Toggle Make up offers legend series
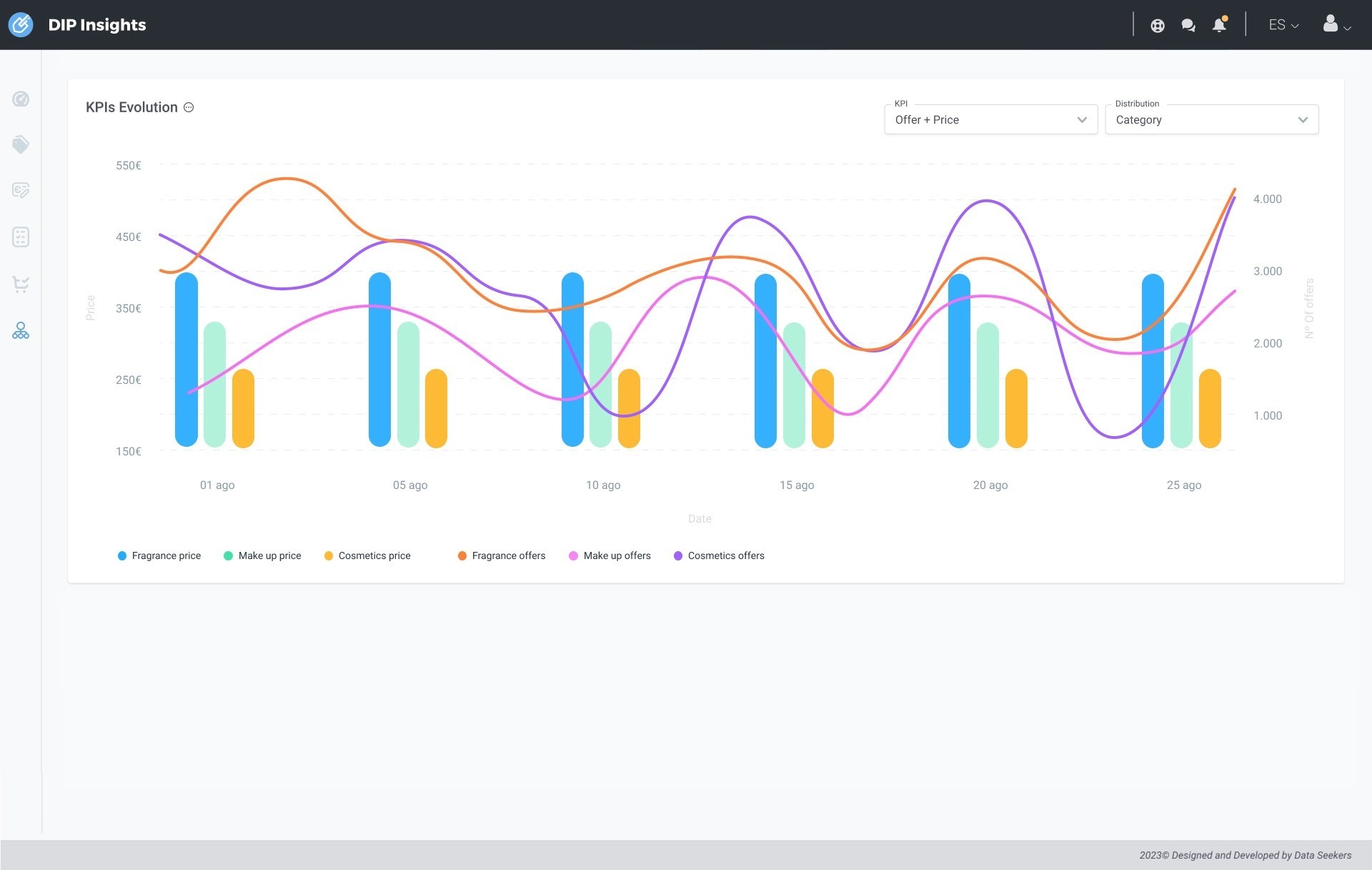Screen dimensions: 1372x870 tap(610, 555)
